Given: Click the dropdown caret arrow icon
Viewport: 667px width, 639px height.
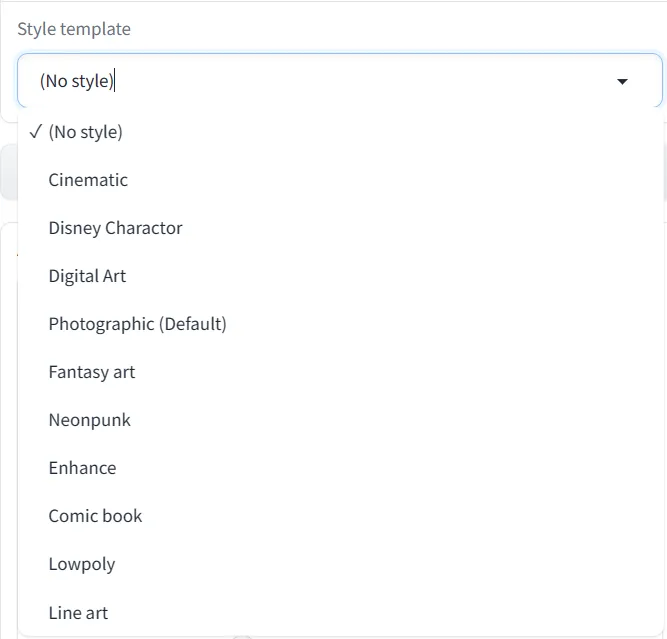Looking at the screenshot, I should (622, 81).
